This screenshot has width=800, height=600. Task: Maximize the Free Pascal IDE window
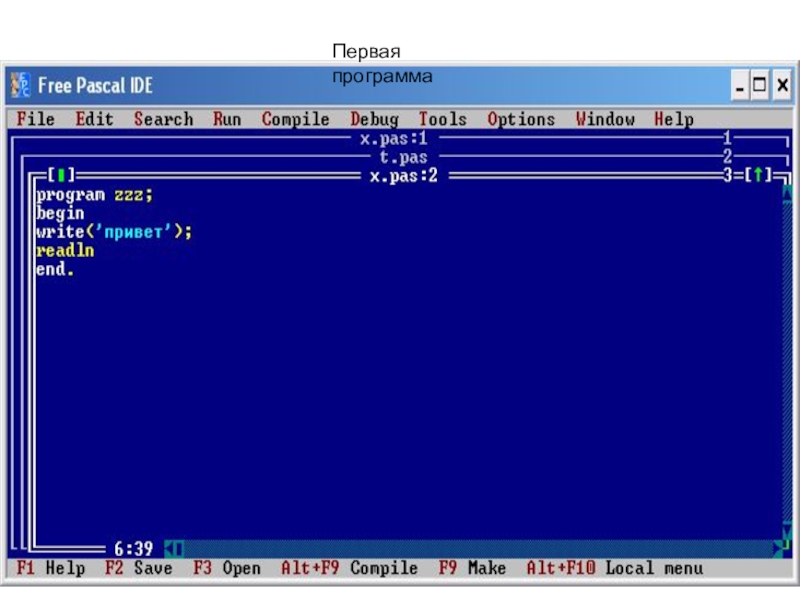[x=760, y=85]
